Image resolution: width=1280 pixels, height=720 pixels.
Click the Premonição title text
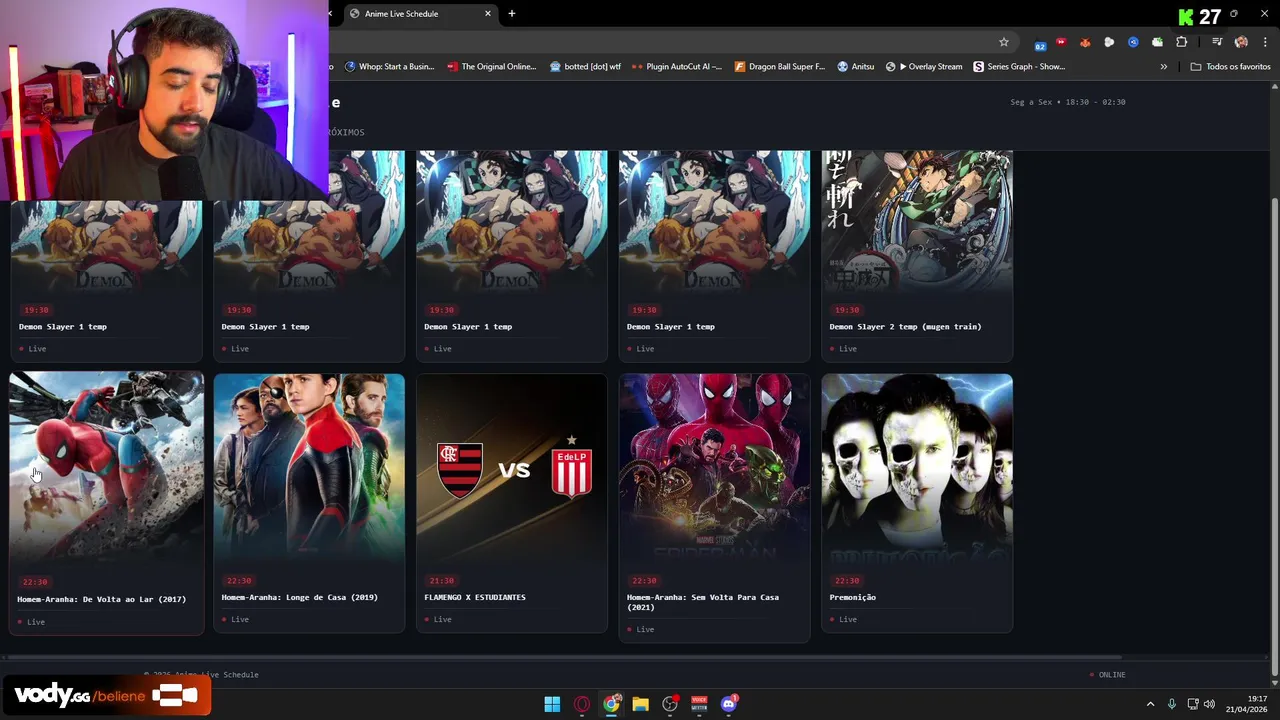[852, 597]
